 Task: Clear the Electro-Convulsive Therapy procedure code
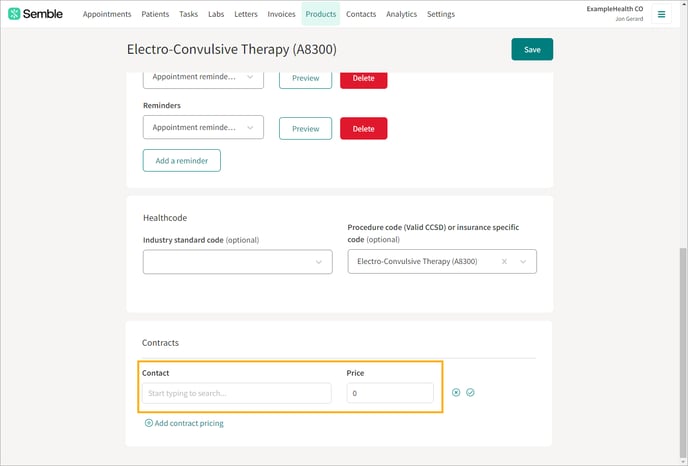(504, 262)
